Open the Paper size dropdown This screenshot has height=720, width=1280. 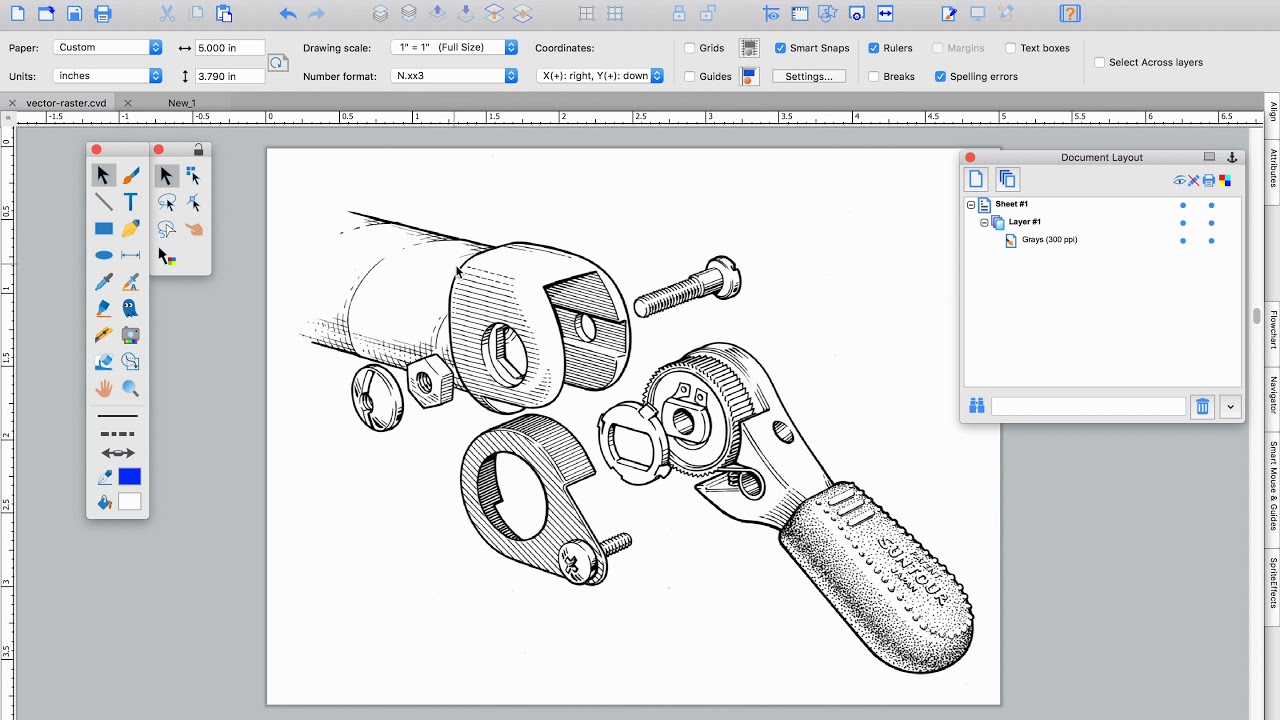107,47
